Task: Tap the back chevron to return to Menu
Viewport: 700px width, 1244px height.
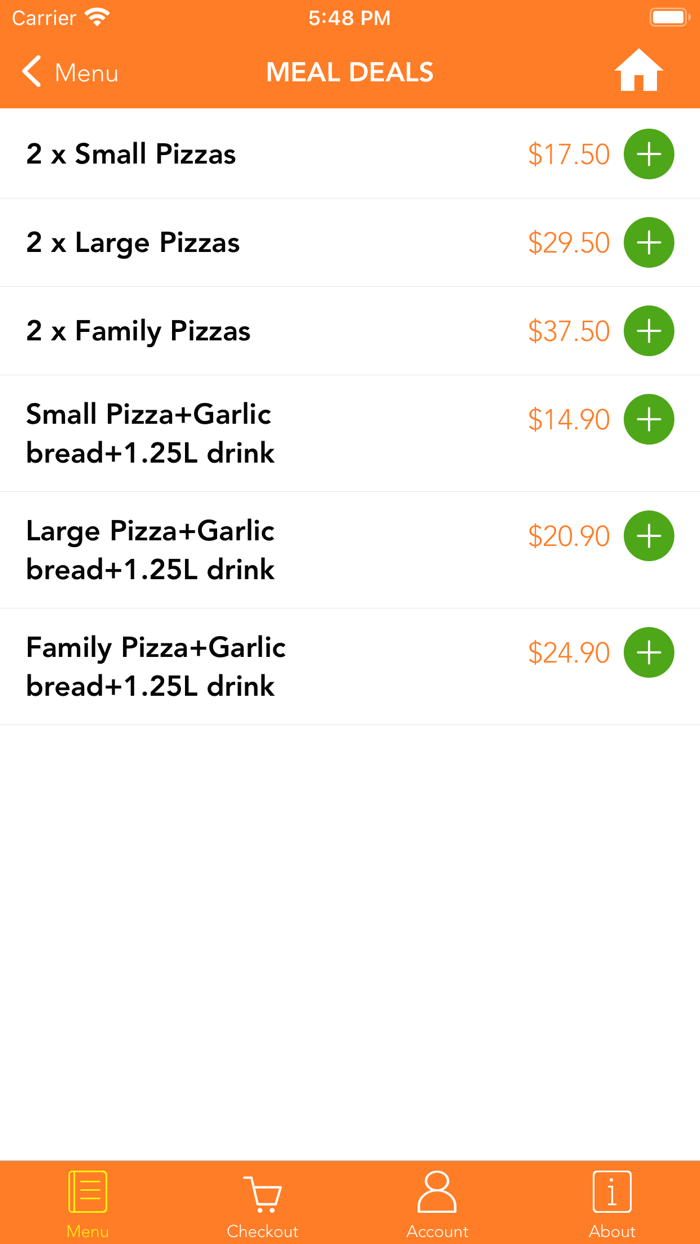Action: pyautogui.click(x=31, y=71)
